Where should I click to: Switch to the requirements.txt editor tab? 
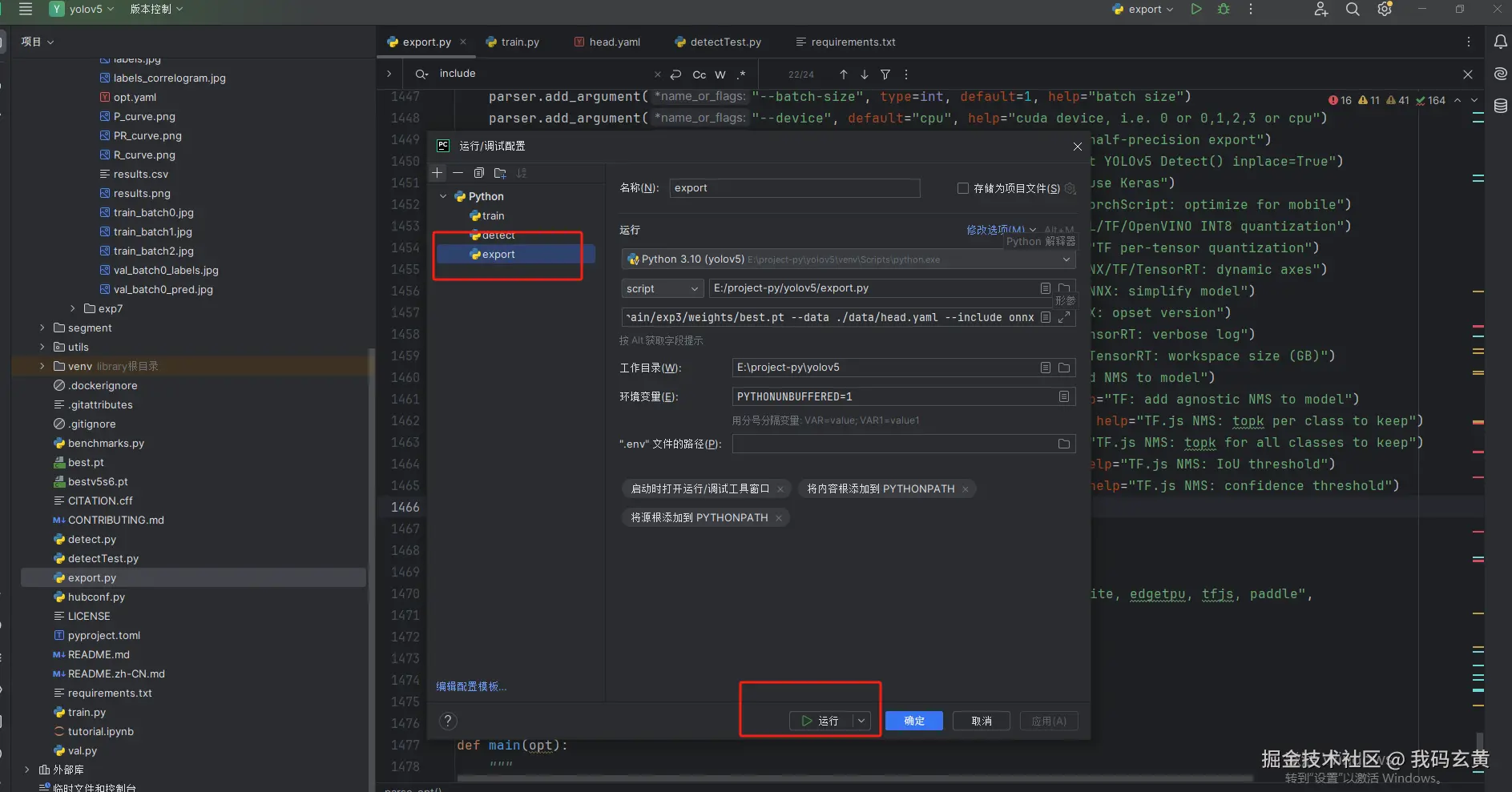846,42
